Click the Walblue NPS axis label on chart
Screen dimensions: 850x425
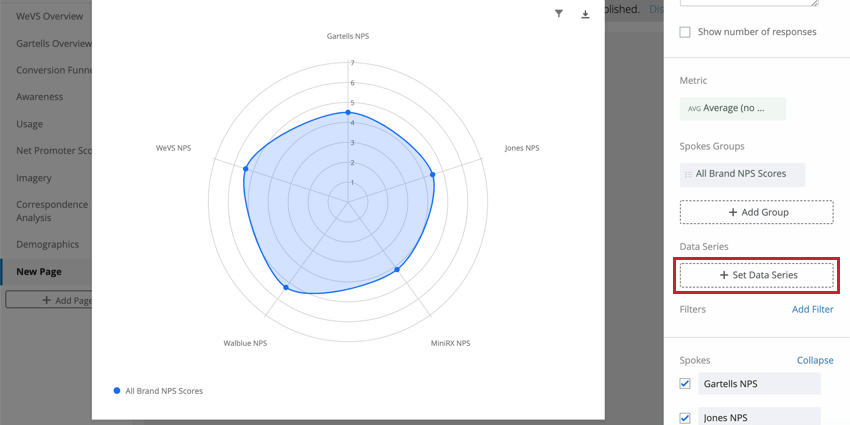pyautogui.click(x=245, y=343)
